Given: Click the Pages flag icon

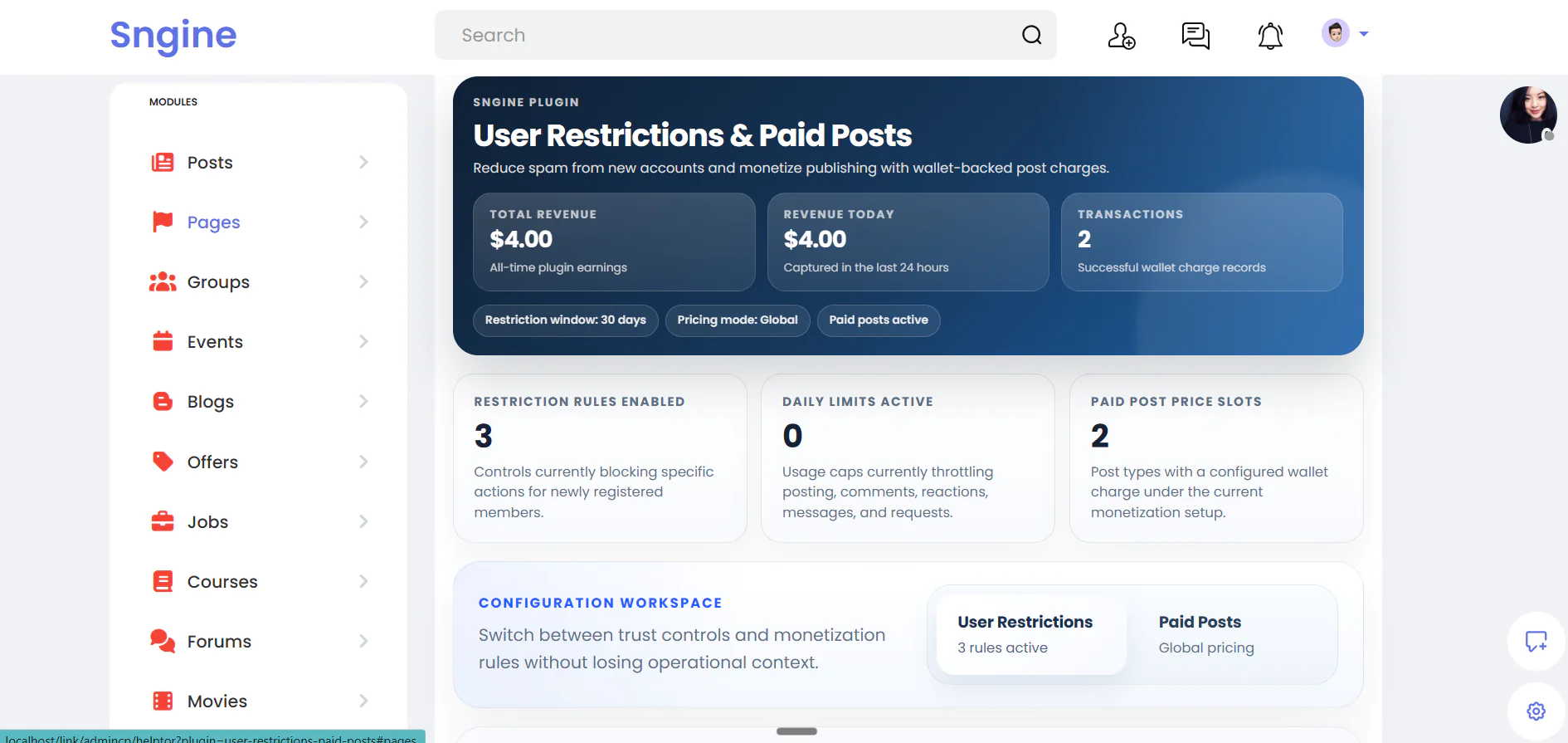Looking at the screenshot, I should point(163,222).
